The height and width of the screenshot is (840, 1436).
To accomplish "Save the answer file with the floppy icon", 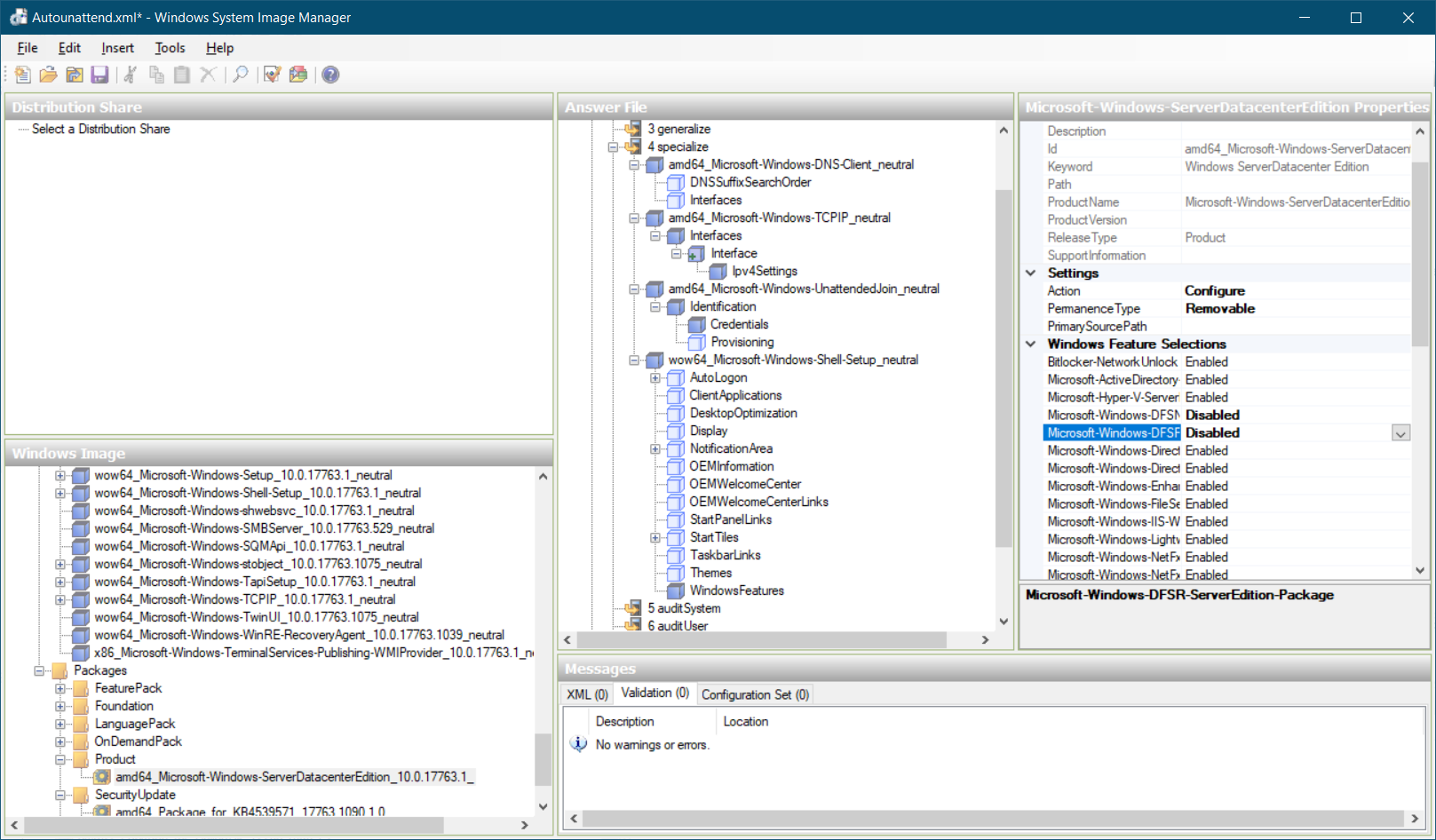I will 99,75.
